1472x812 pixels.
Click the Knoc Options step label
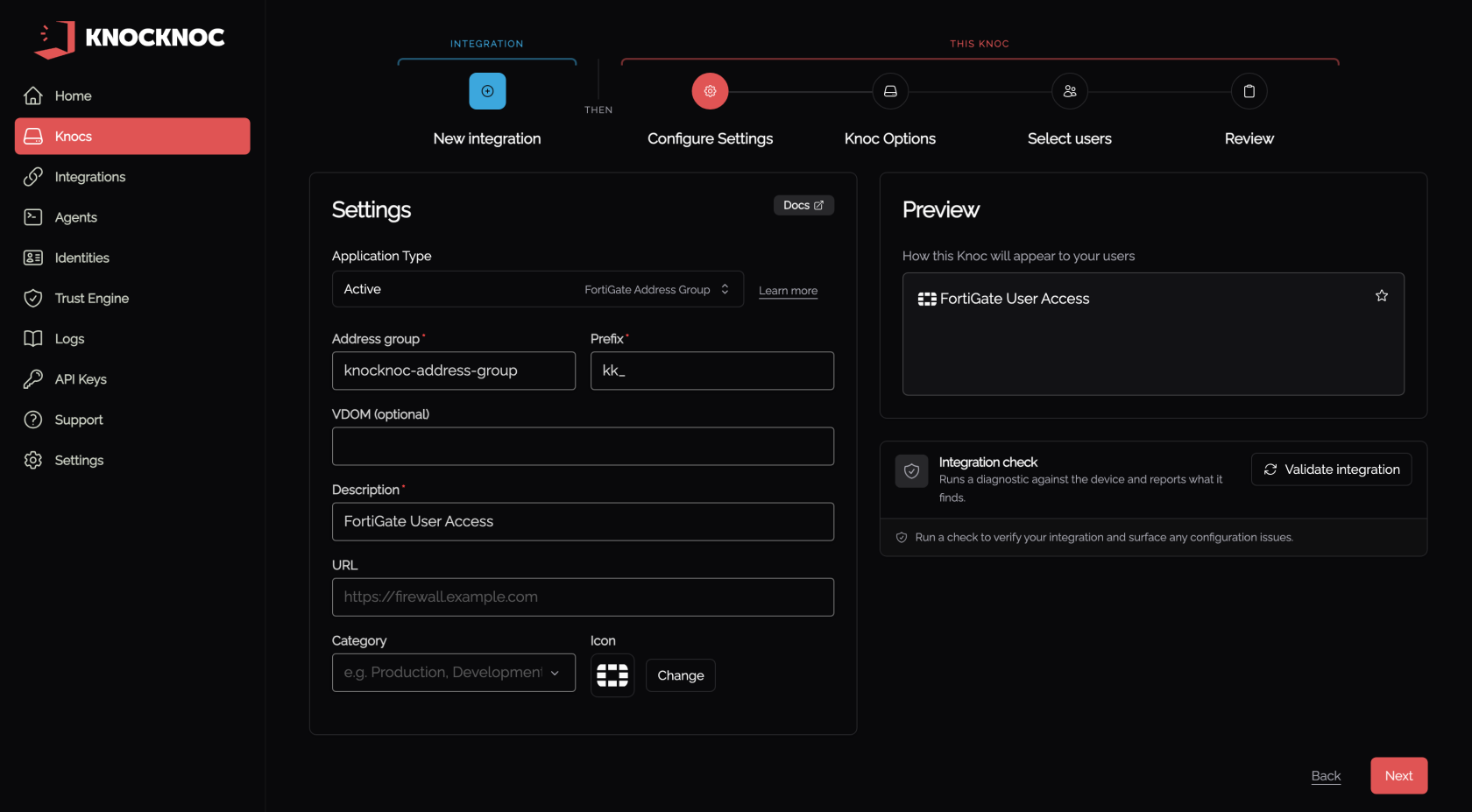point(890,138)
